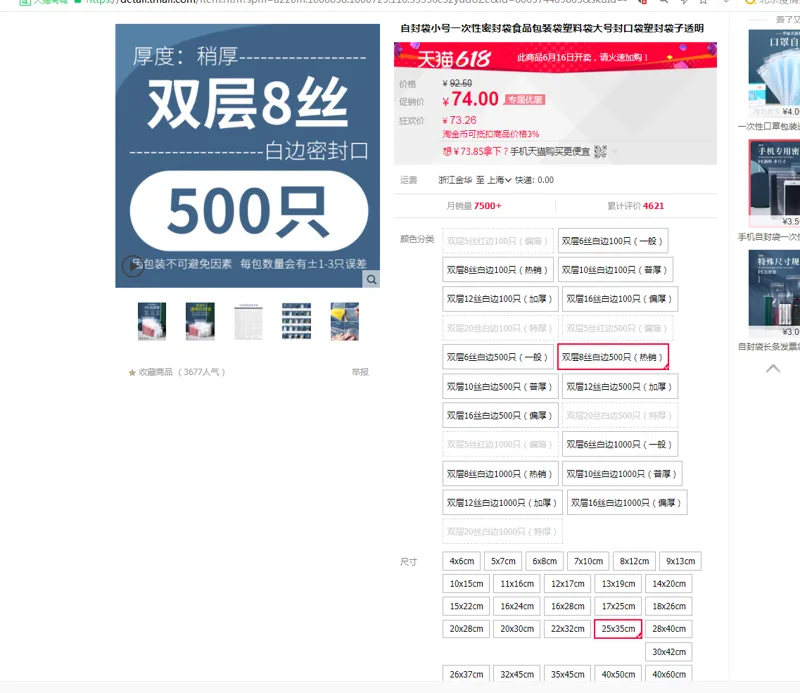Viewport: 800px width, 693px height.
Task: Play the product video on the main image
Action: point(133,266)
